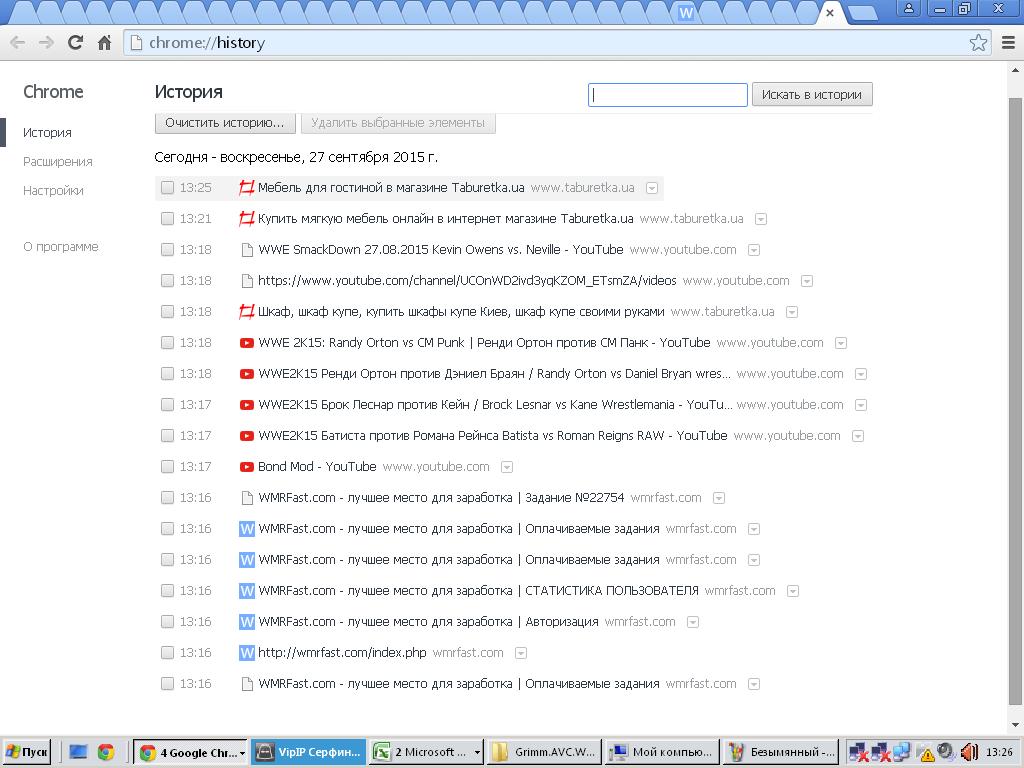The width and height of the screenshot is (1024, 768).
Task: Click tab with the W favicon
Action: click(x=686, y=12)
